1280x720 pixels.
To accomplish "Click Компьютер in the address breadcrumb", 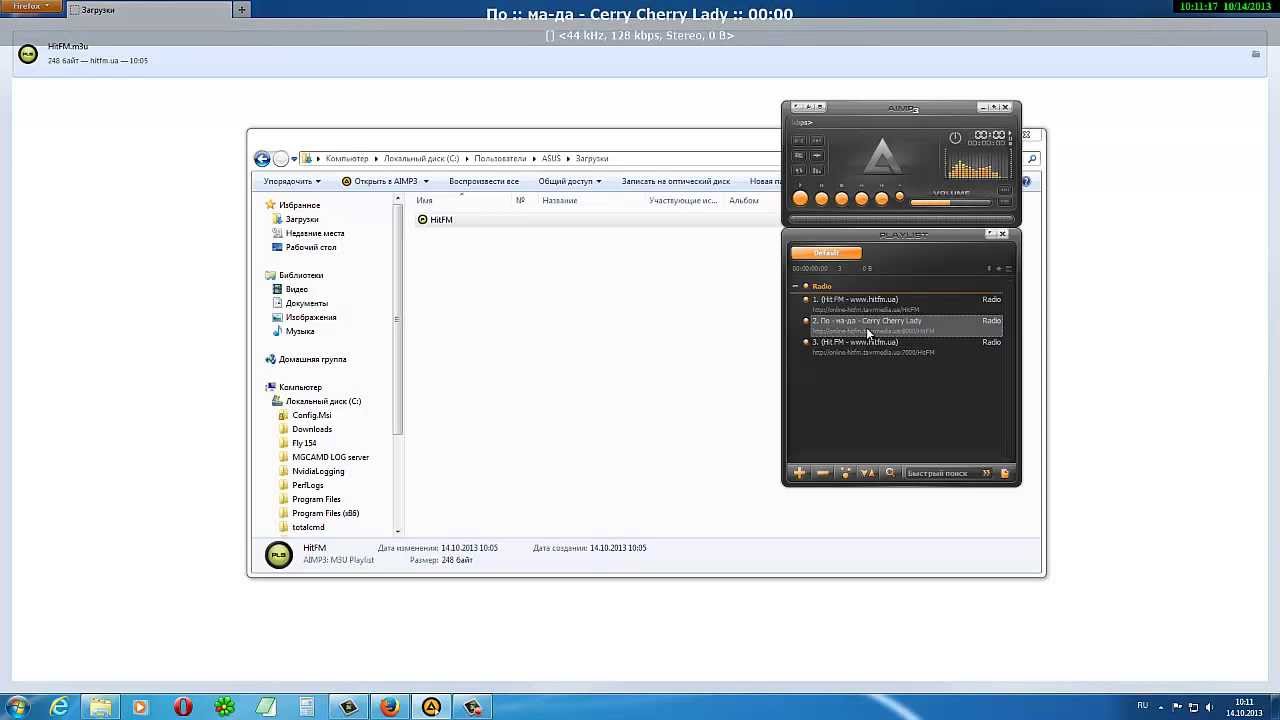I will [x=347, y=158].
